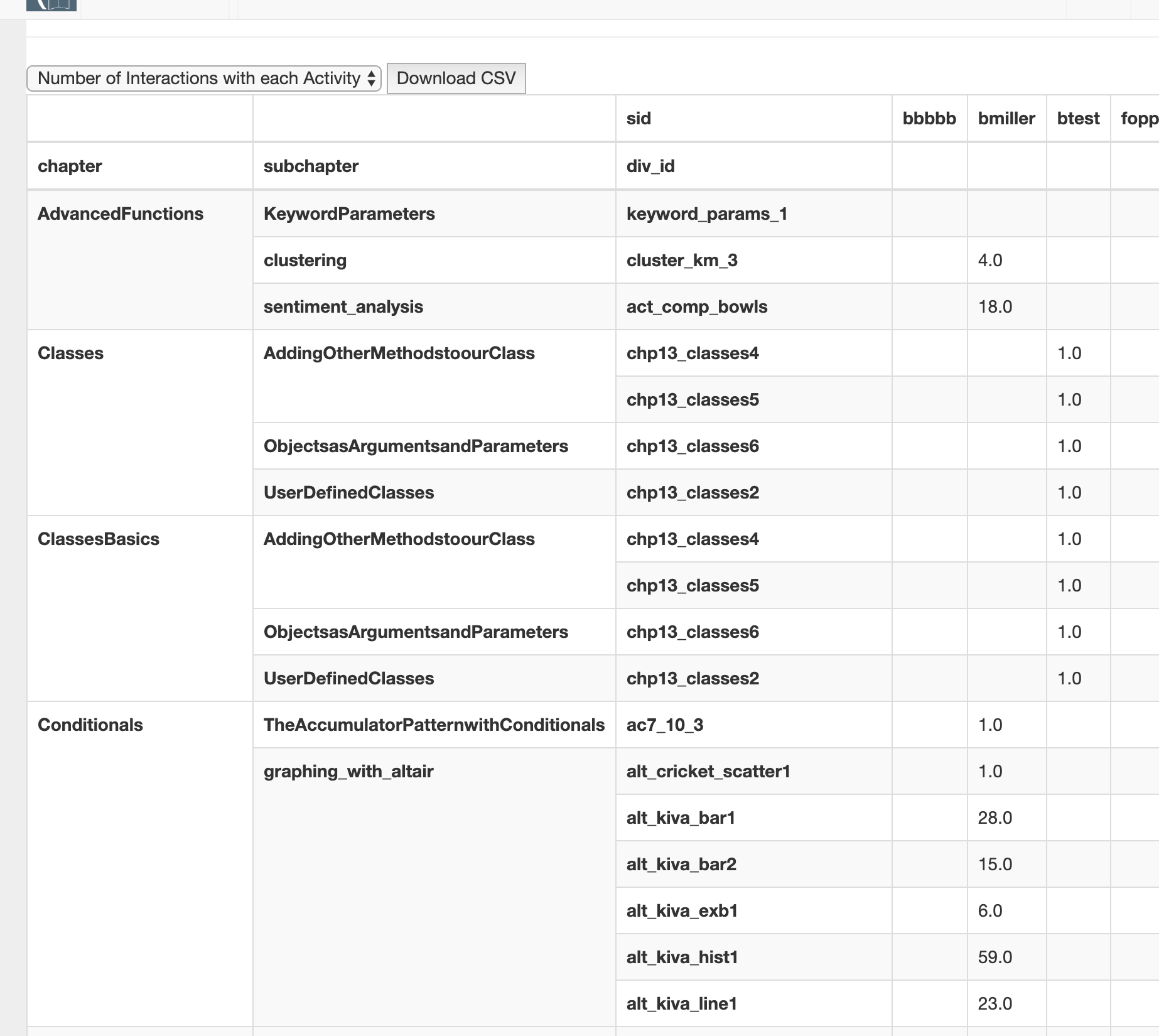Click the ac7_10_3 cell
Image resolution: width=1159 pixels, height=1036 pixels.
[x=754, y=725]
